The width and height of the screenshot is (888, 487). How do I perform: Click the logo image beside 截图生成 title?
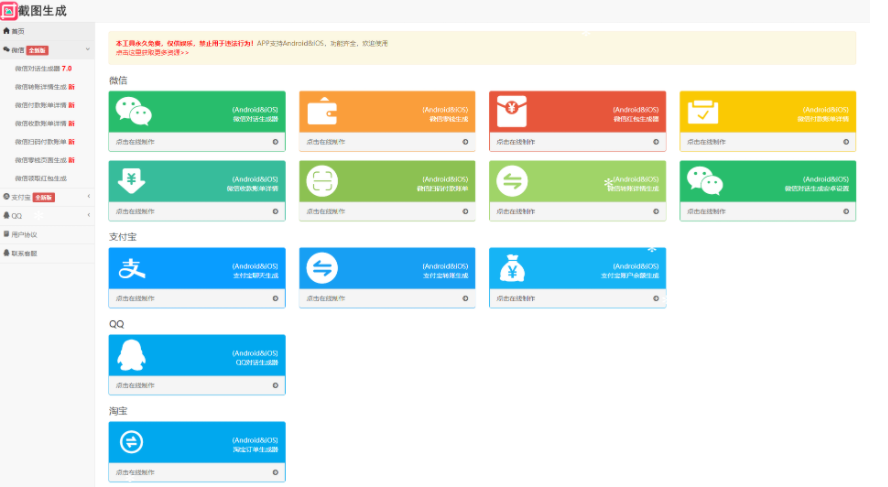click(x=9, y=10)
